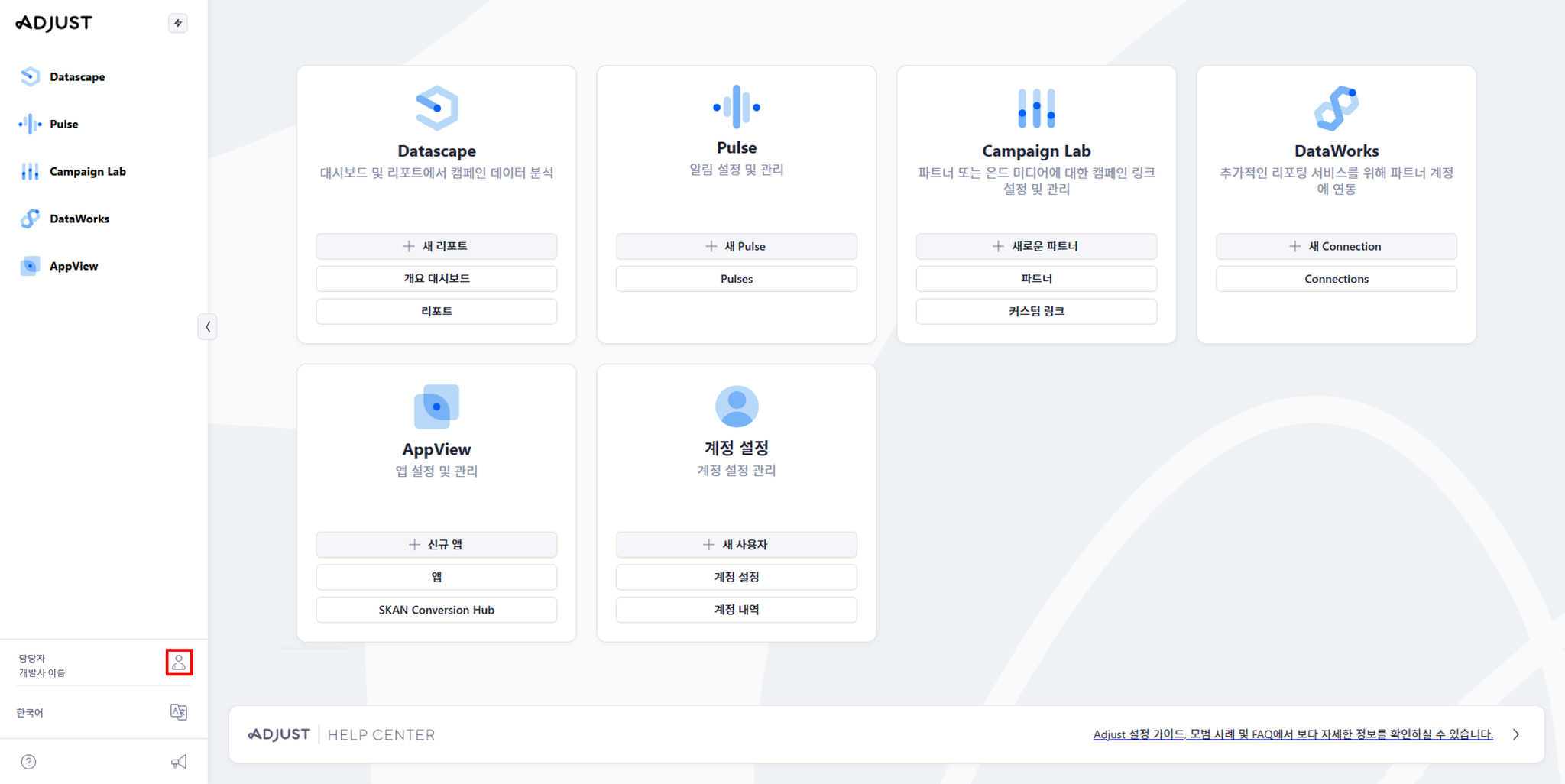Viewport: 1565px width, 784px height.
Task: Click the ADJUST HELP CENTER banner logo
Action: [342, 734]
